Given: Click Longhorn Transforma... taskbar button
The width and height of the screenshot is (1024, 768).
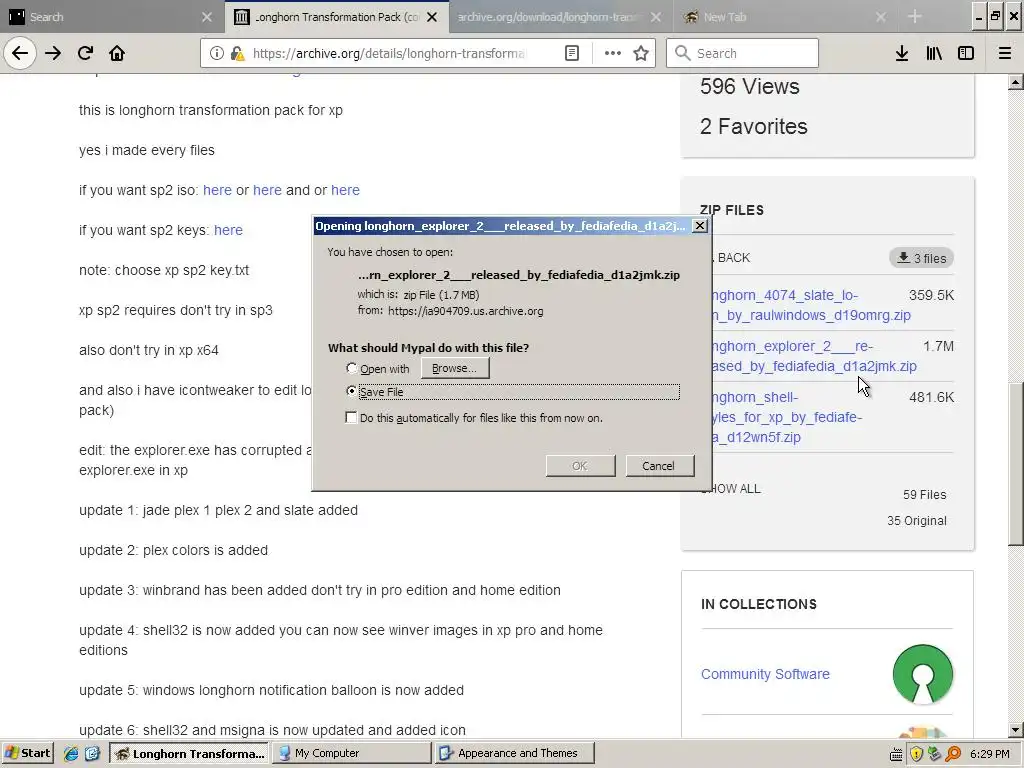Looking at the screenshot, I should pyautogui.click(x=189, y=753).
